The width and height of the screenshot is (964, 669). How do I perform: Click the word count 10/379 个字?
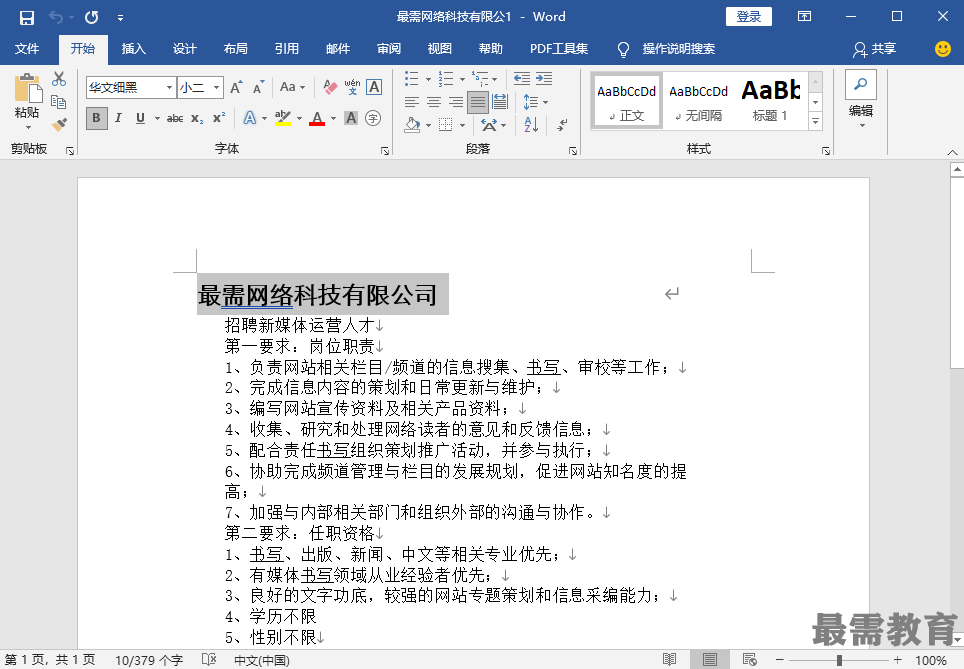[149, 660]
